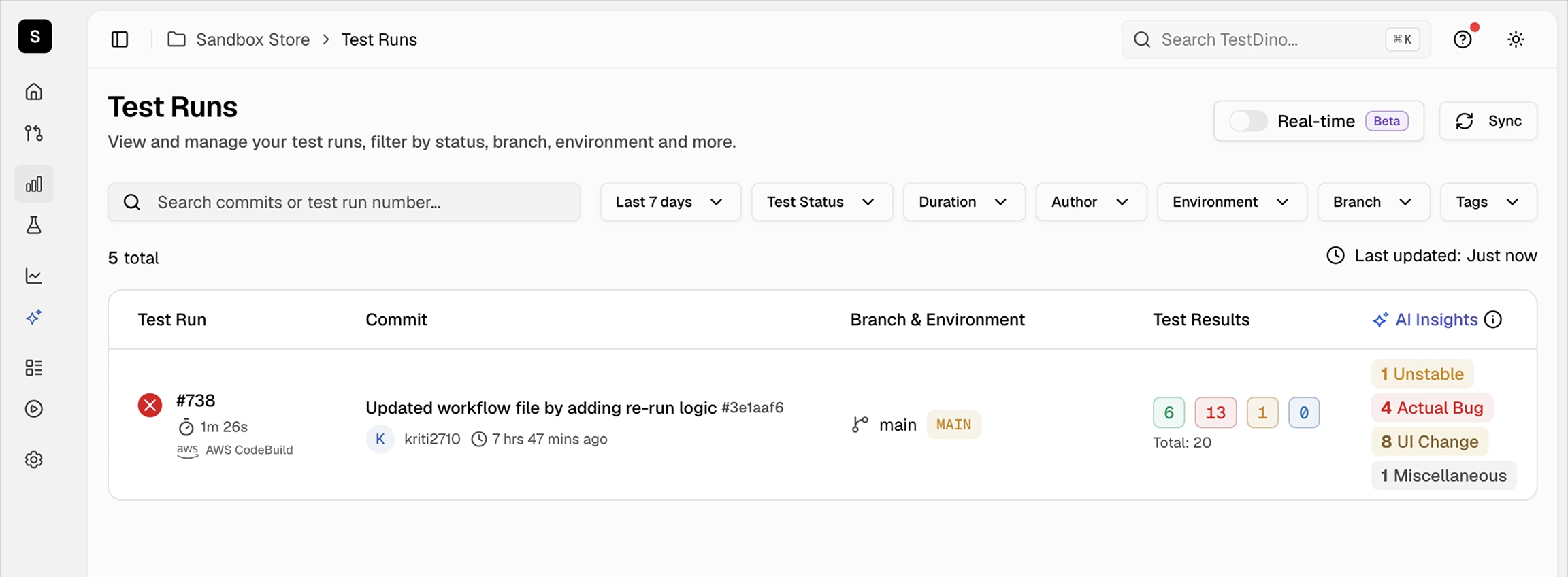
Task: Click the Commit column header
Action: [x=397, y=320]
